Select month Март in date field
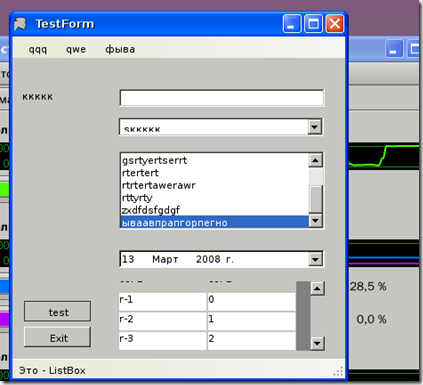 click(165, 259)
